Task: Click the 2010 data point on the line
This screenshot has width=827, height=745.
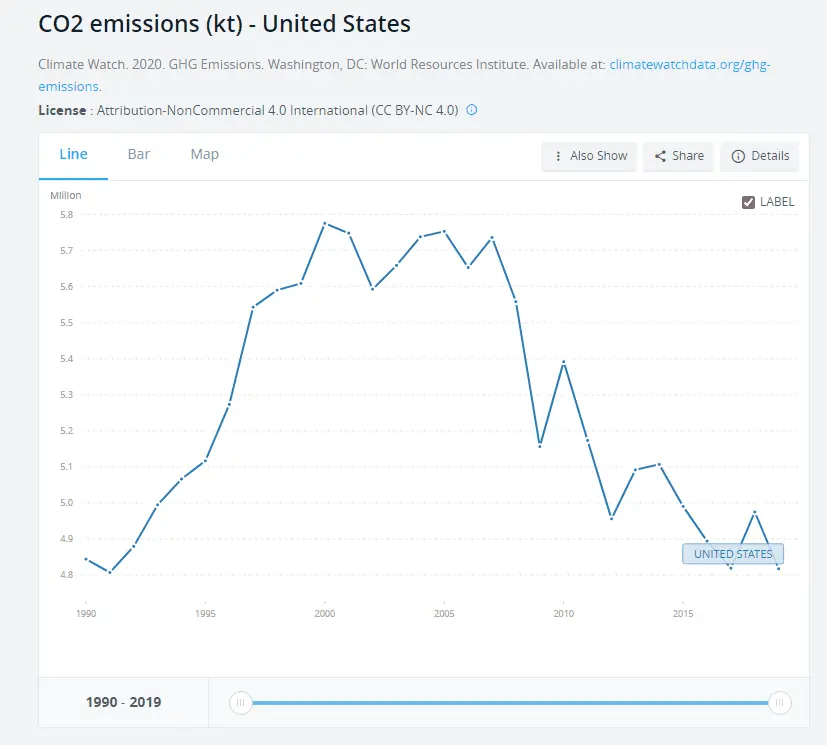Action: [x=564, y=362]
